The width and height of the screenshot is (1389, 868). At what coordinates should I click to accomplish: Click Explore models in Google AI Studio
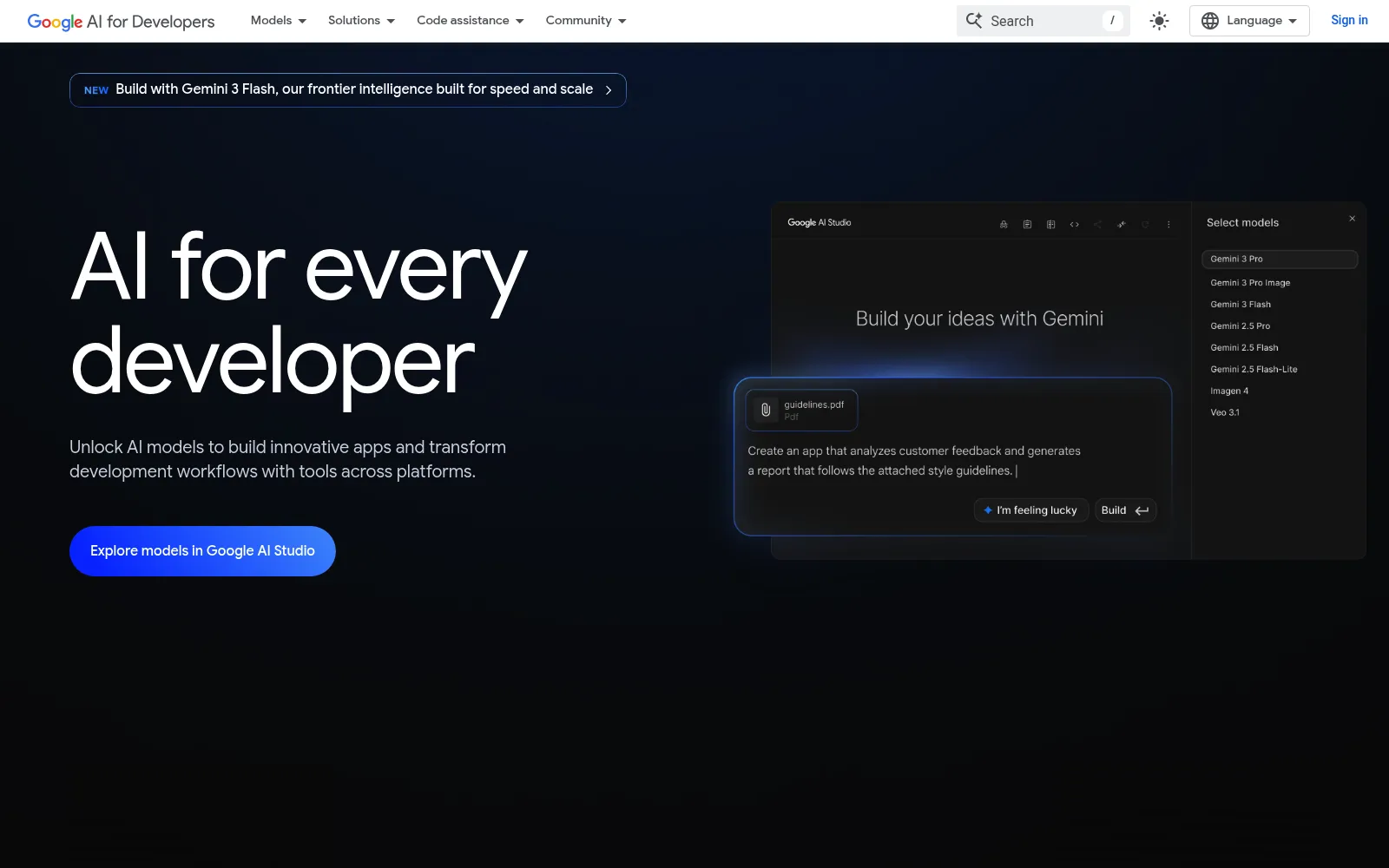tap(202, 551)
